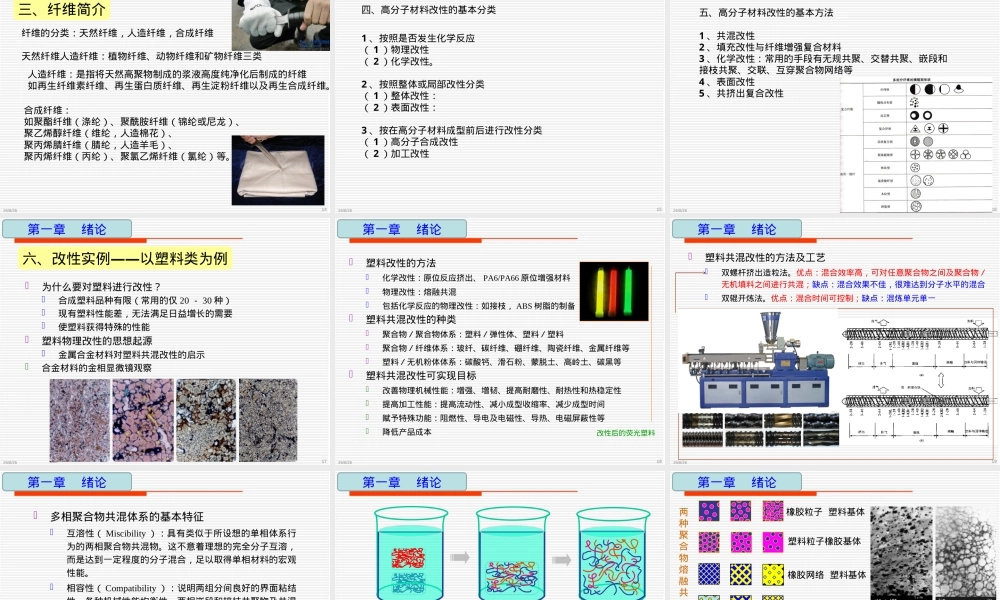Click the 塑料粒子橡胶基体 label
This screenshot has height=600, width=1000.
point(824,541)
